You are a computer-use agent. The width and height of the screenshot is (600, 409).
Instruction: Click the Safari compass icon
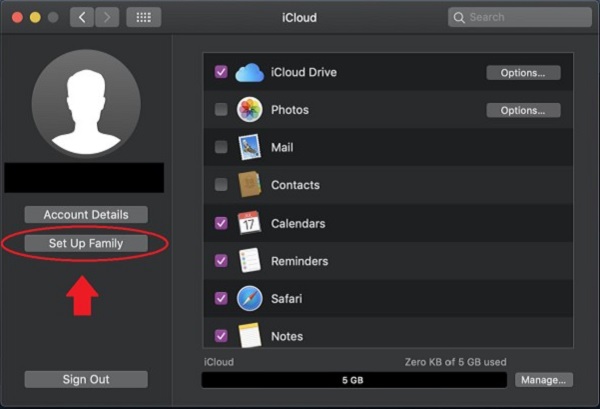[x=249, y=298]
